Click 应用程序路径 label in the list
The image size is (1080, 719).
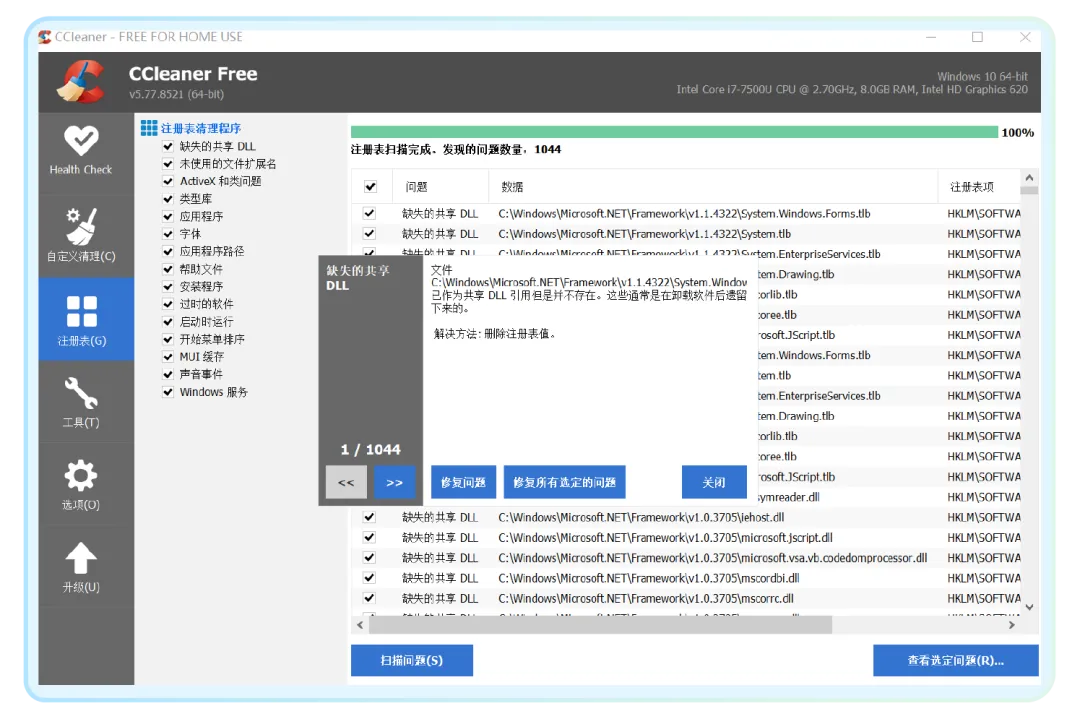[212, 251]
